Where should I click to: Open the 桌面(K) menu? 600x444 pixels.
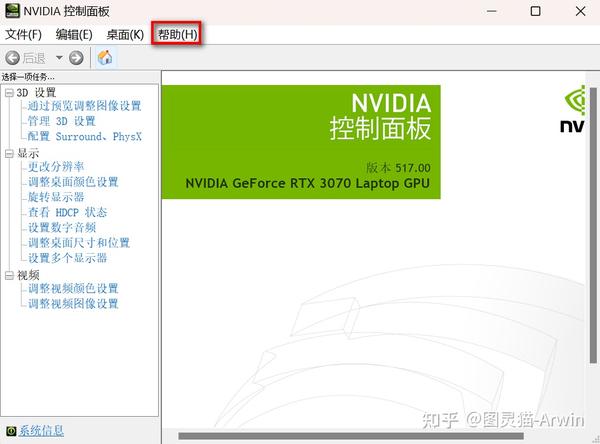[x=125, y=34]
